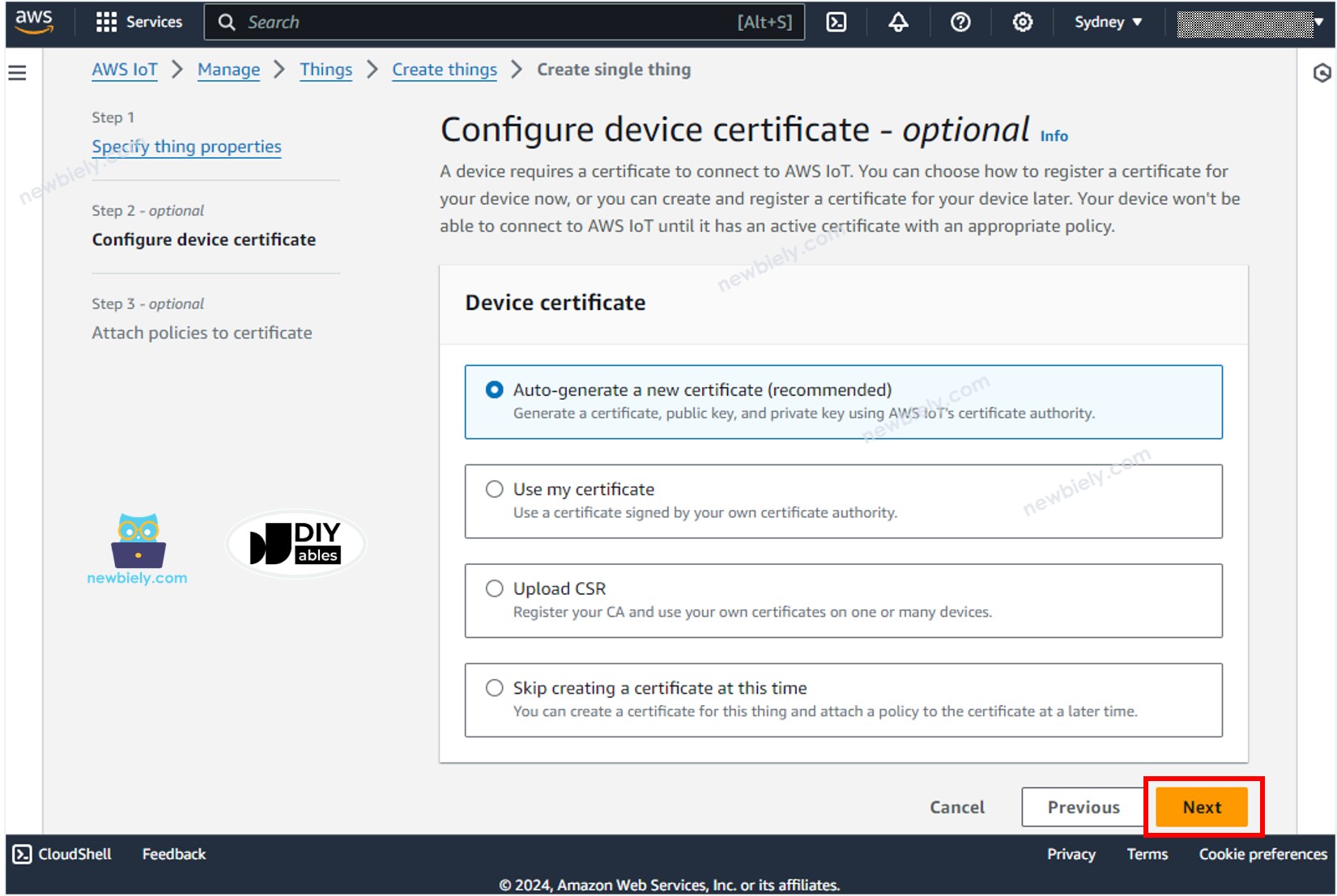This screenshot has width=1337, height=896.
Task: Click the AWS logo to go home
Action: [x=33, y=22]
